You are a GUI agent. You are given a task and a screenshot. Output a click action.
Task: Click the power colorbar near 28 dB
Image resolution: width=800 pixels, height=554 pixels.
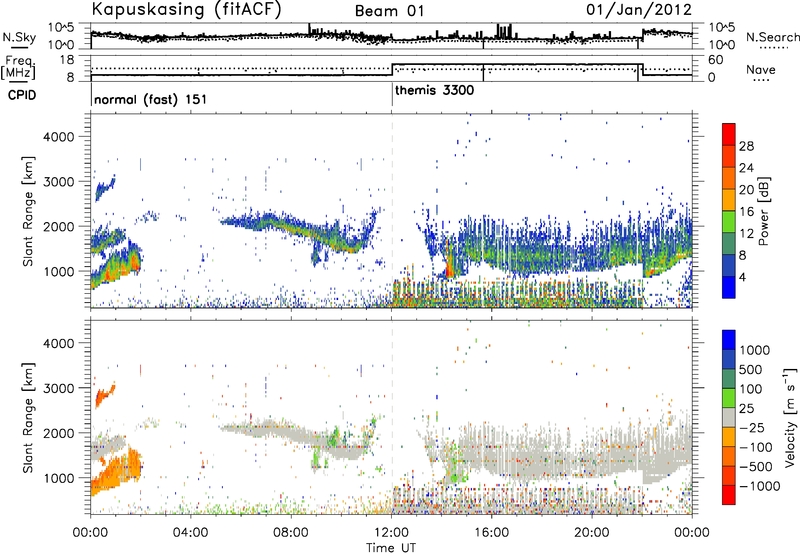tap(729, 146)
